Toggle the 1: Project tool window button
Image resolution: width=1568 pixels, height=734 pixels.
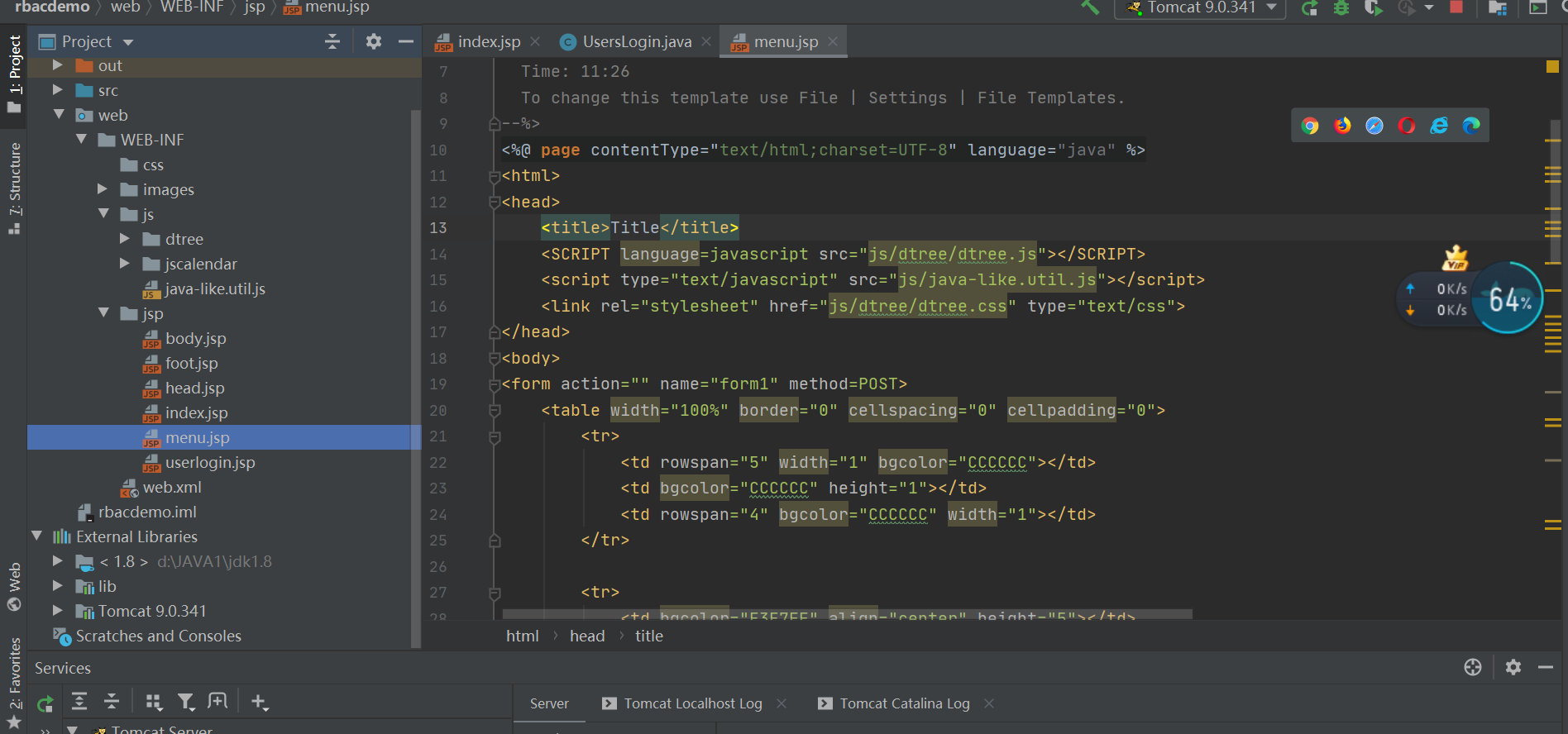[13, 76]
